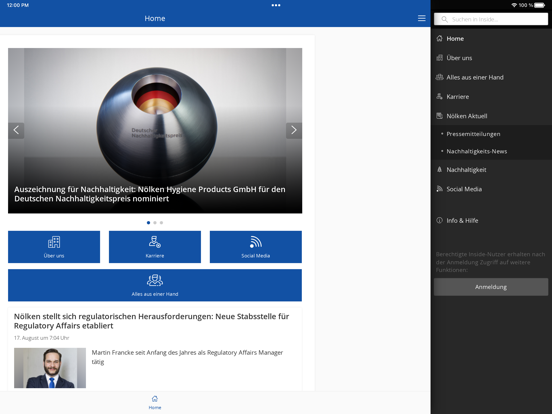Tap the three-dot multitasking indicator

click(276, 5)
